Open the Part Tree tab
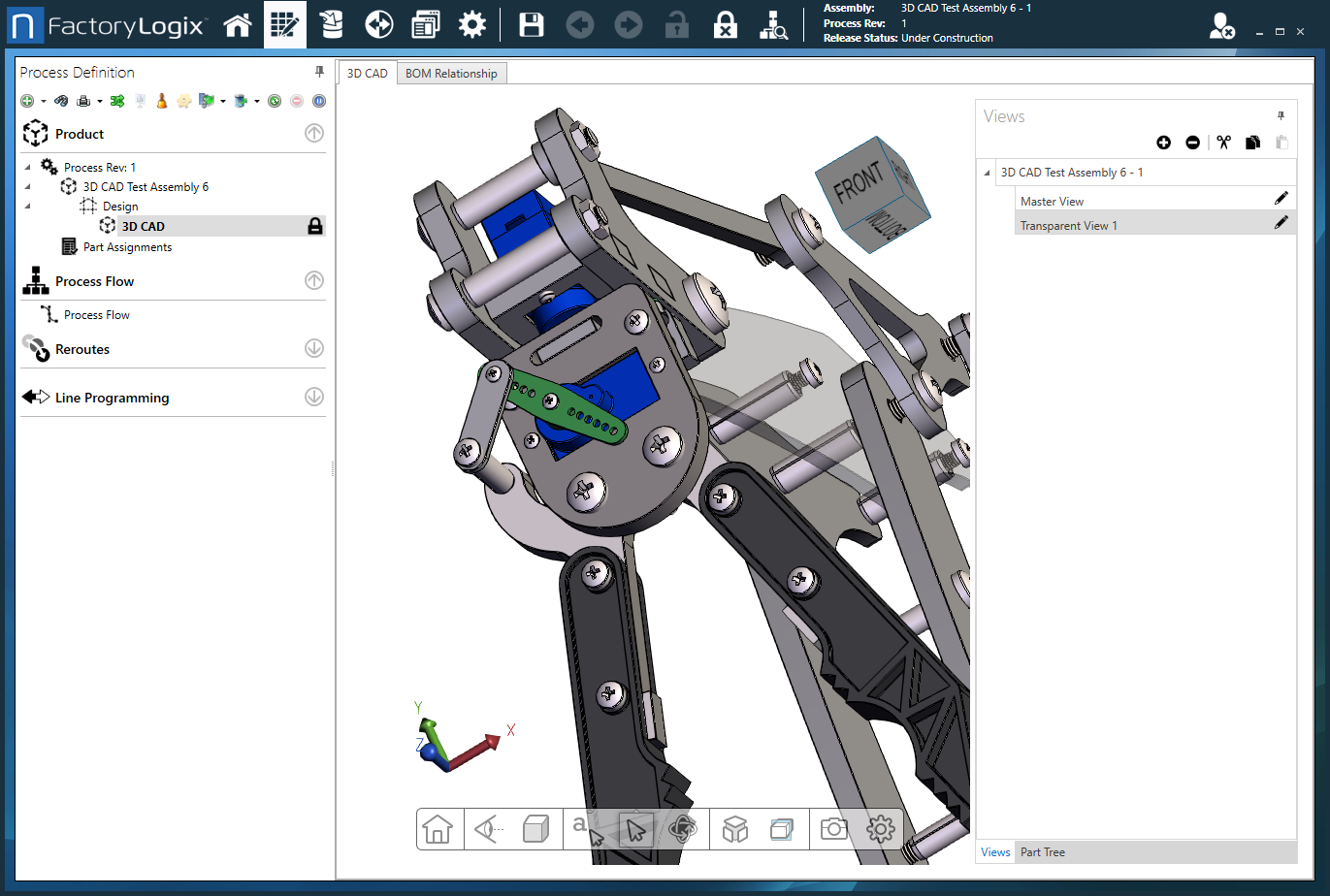The image size is (1330, 896). pos(1042,851)
